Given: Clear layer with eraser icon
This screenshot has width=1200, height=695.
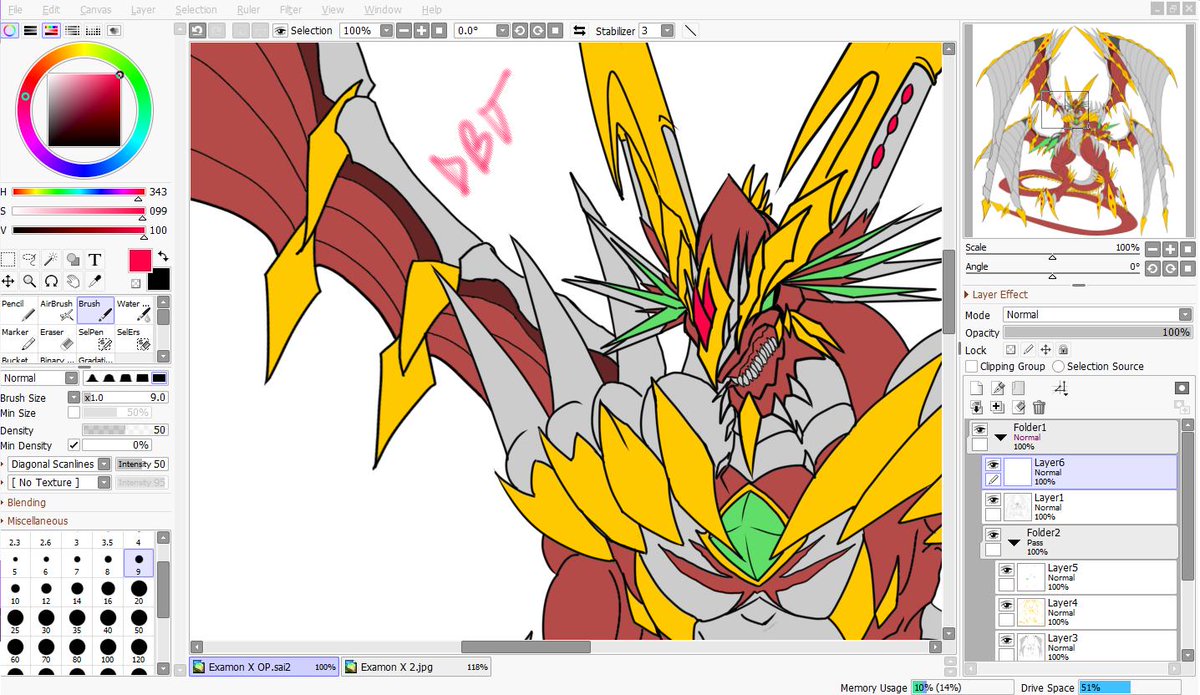Looking at the screenshot, I should pos(1018,407).
